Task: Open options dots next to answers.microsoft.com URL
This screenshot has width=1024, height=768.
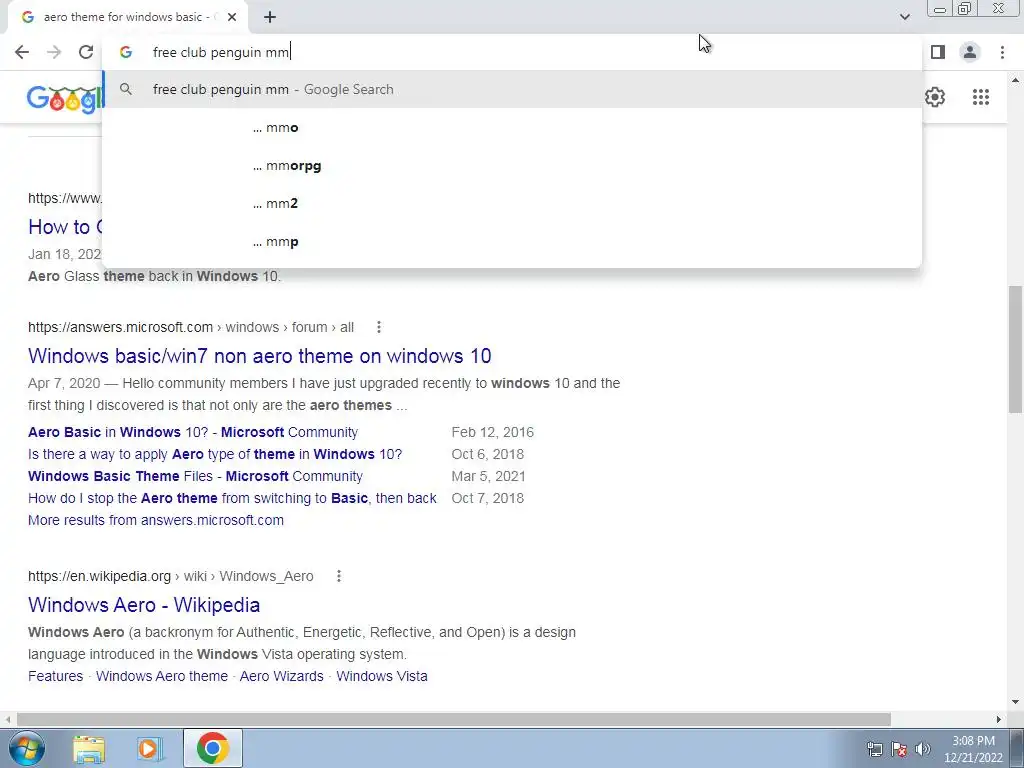Action: click(x=379, y=327)
